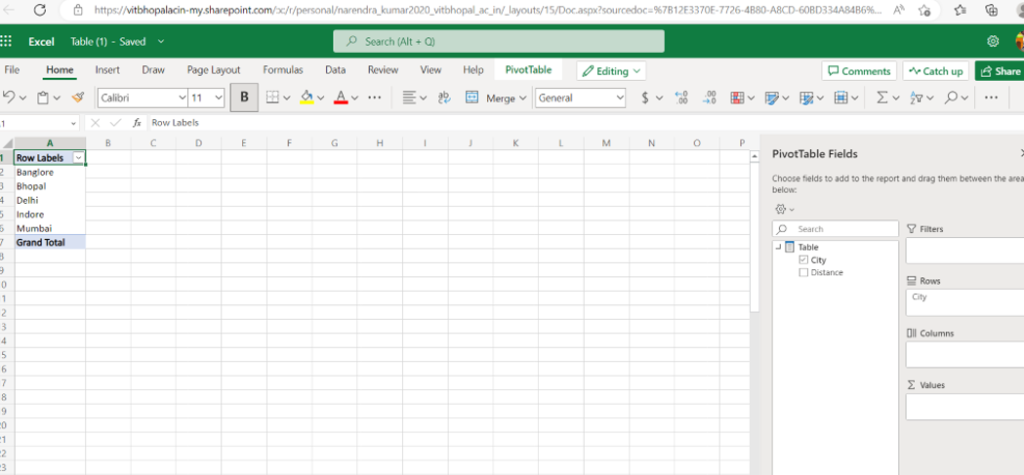
Task: Click the Catch up button
Action: (x=936, y=71)
